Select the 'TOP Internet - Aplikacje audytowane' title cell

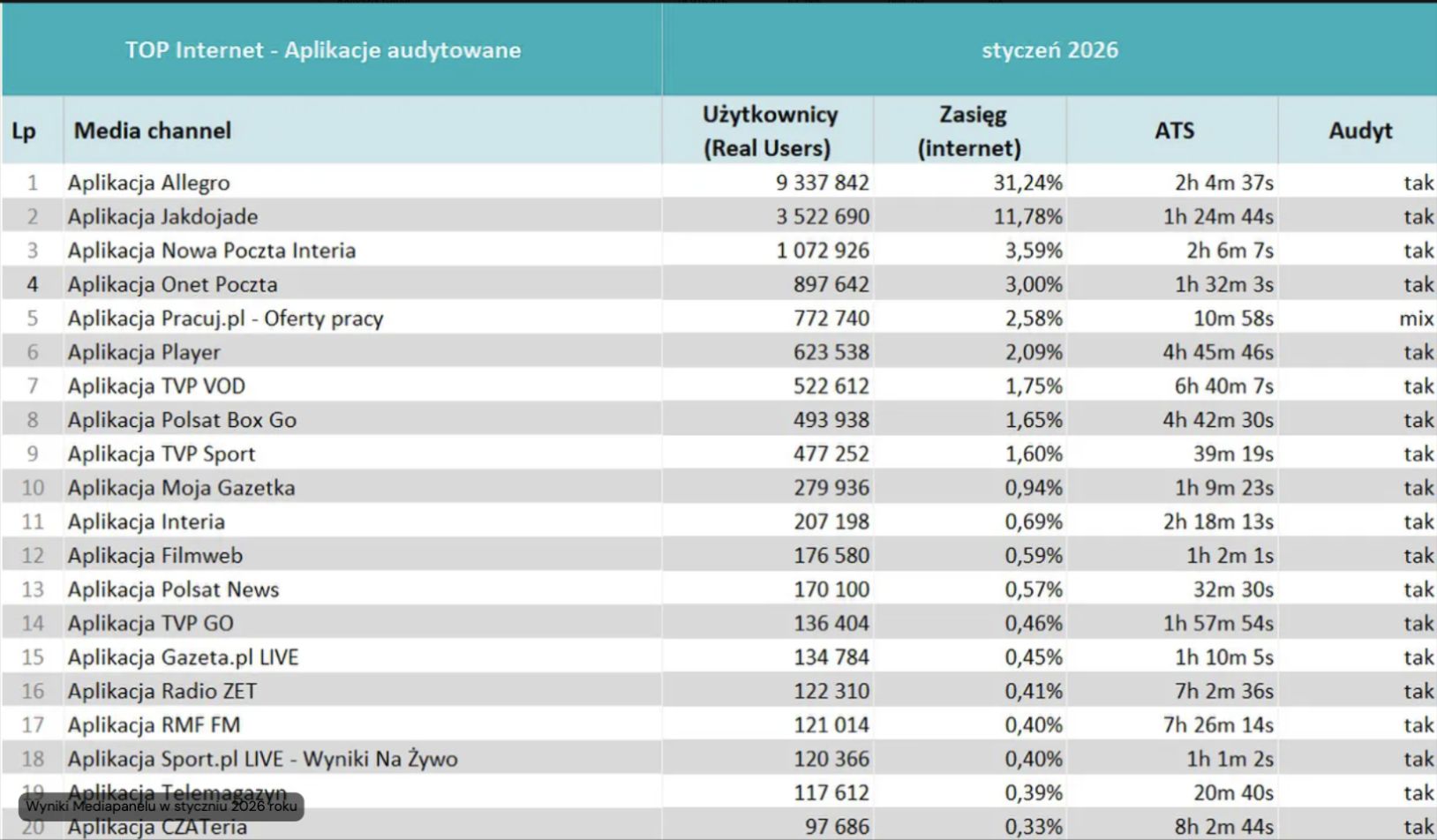tap(324, 49)
